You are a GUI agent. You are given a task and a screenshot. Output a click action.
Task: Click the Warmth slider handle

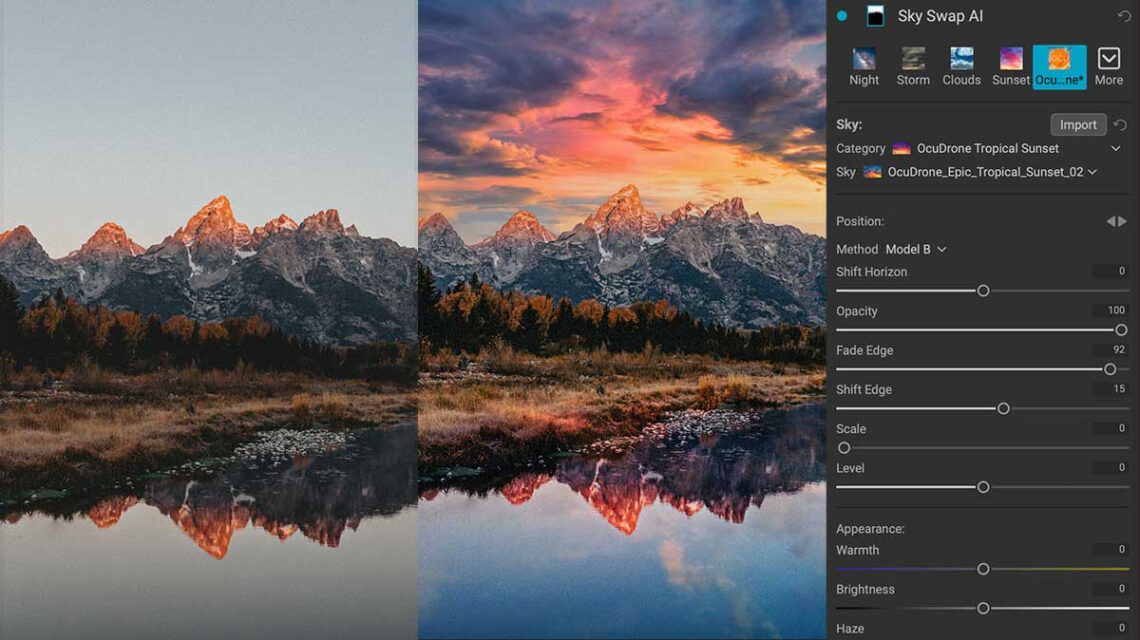(x=983, y=569)
